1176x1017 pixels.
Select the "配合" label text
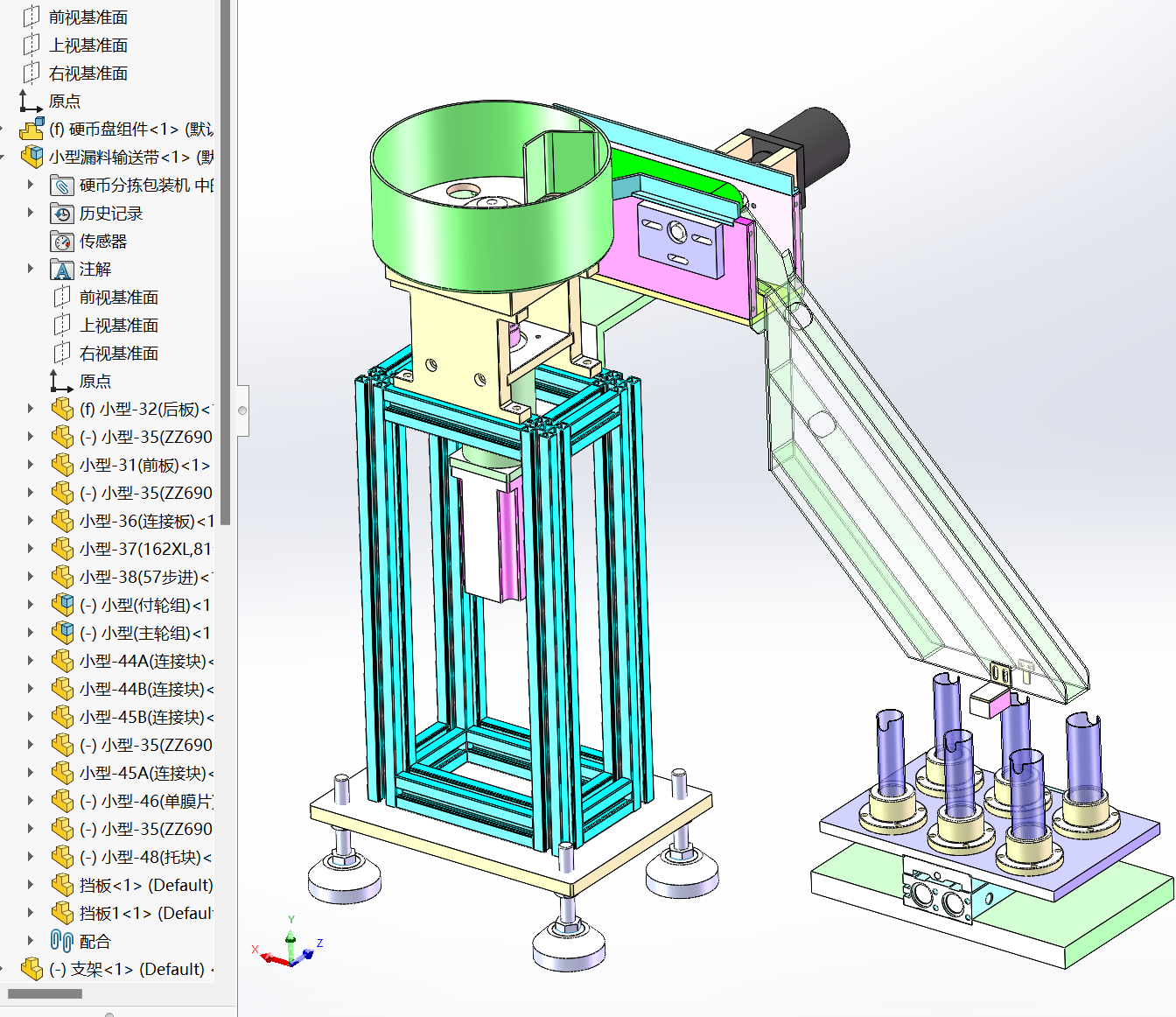click(95, 942)
